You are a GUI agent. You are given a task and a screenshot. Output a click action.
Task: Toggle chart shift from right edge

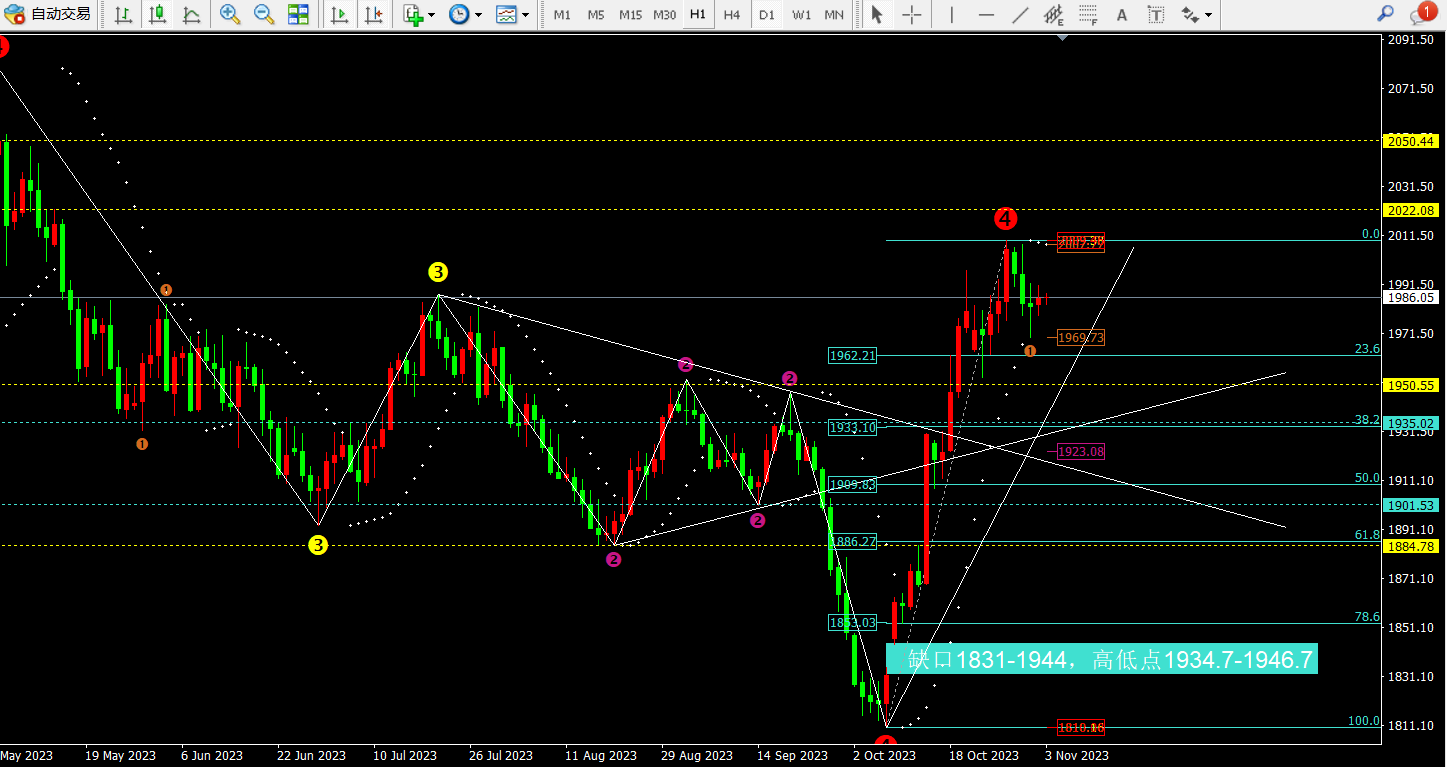tap(373, 14)
